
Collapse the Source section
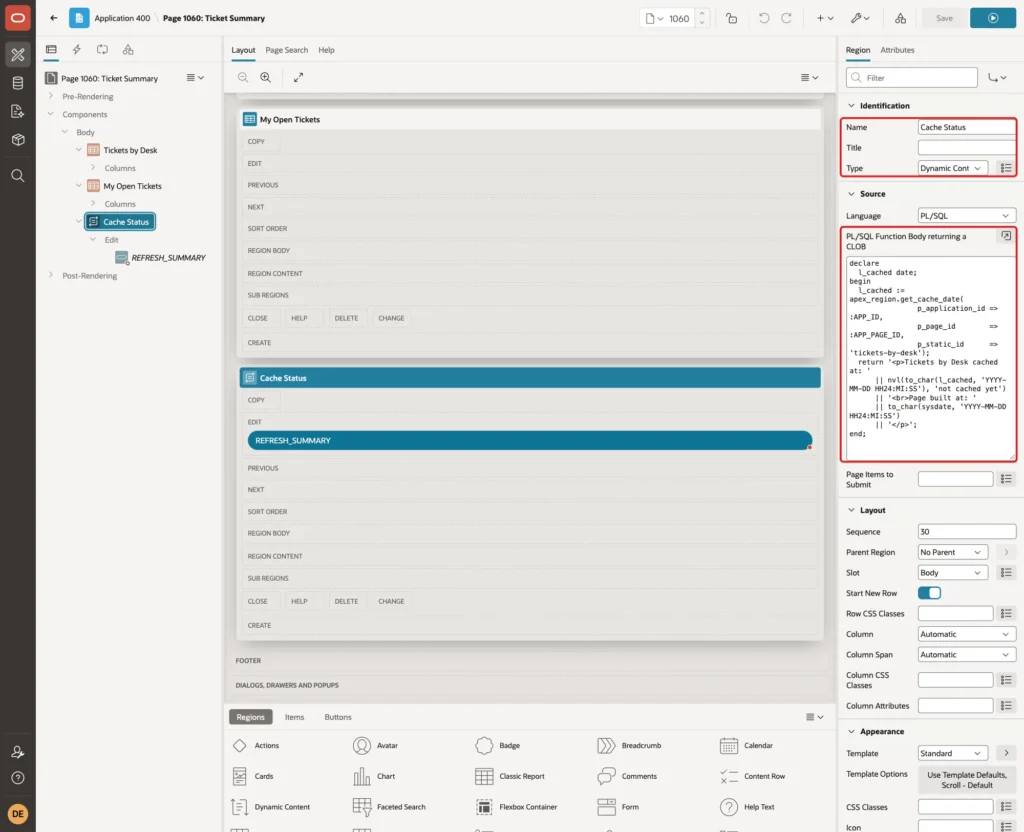pos(851,194)
